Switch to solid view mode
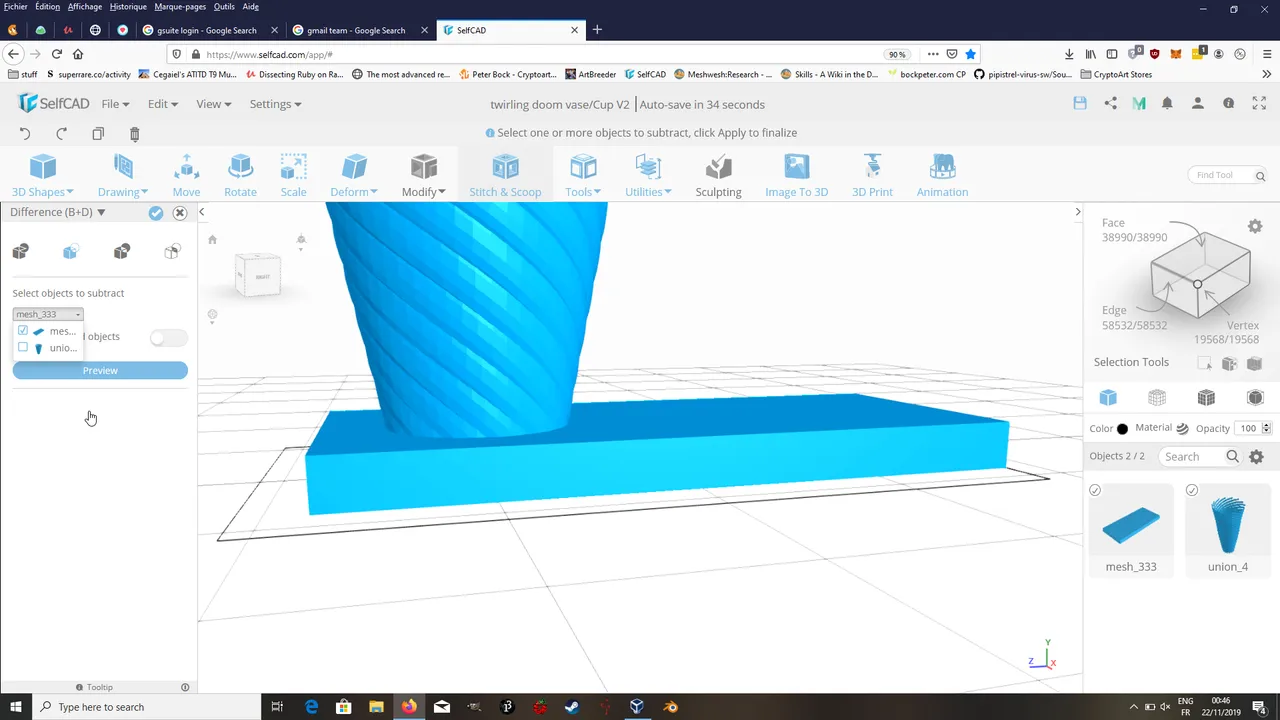This screenshot has width=1280, height=720. [x=1108, y=398]
